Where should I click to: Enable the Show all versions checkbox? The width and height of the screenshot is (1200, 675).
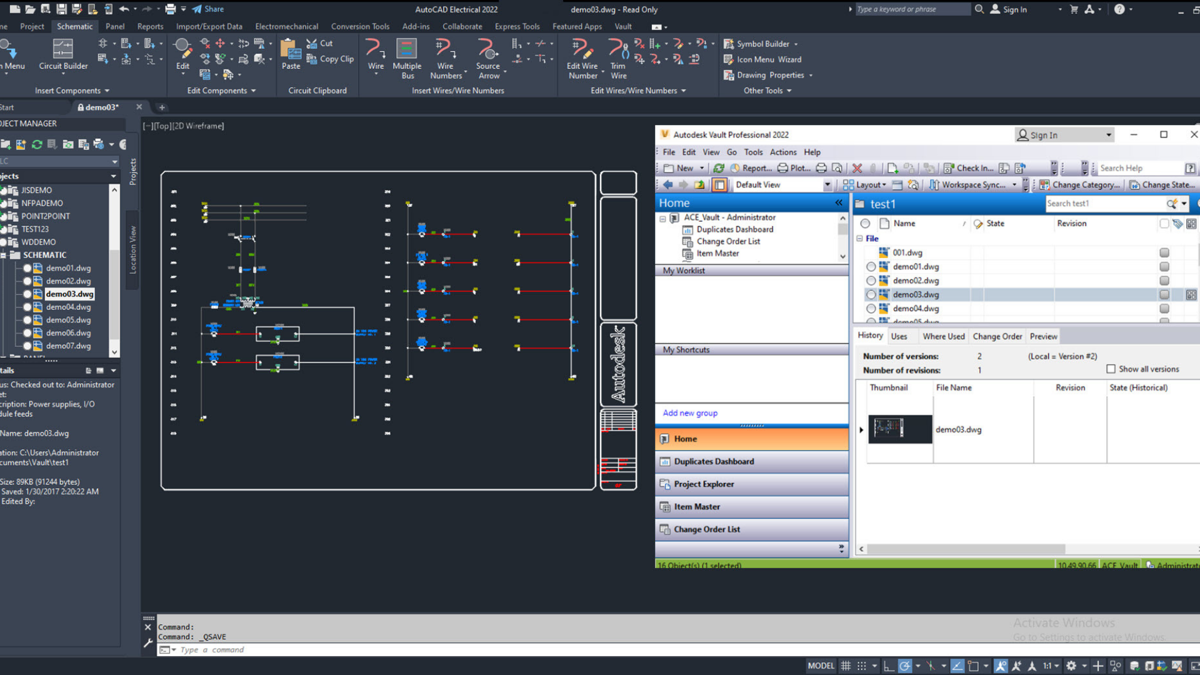tap(1112, 368)
